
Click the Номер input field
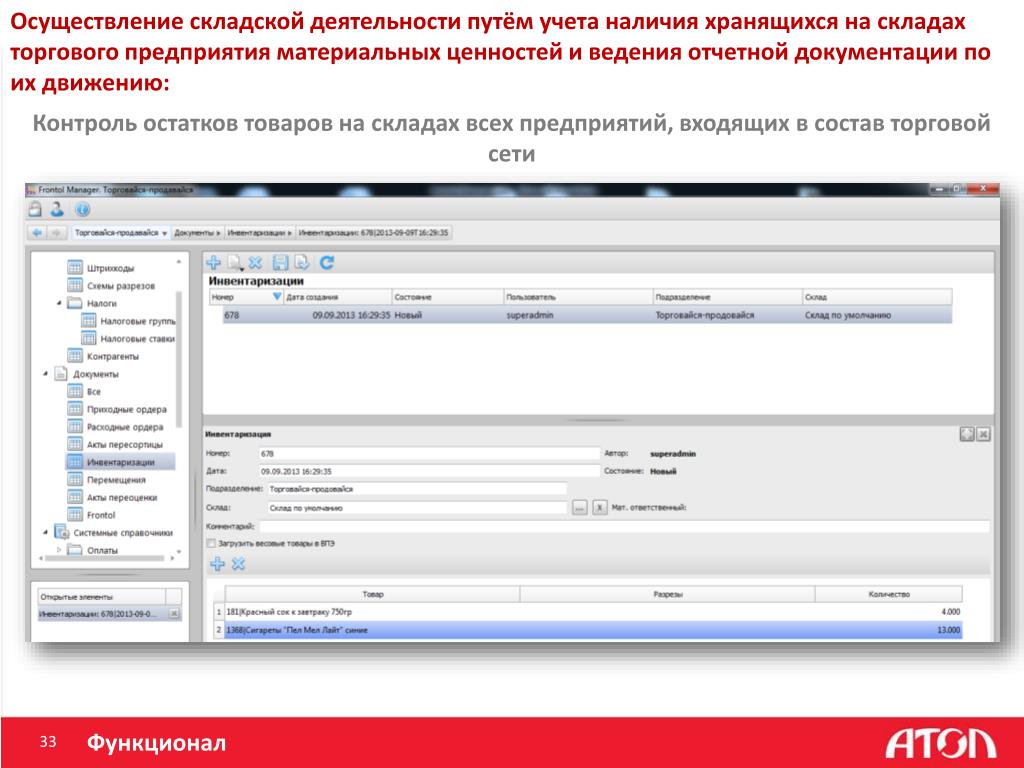coord(429,453)
